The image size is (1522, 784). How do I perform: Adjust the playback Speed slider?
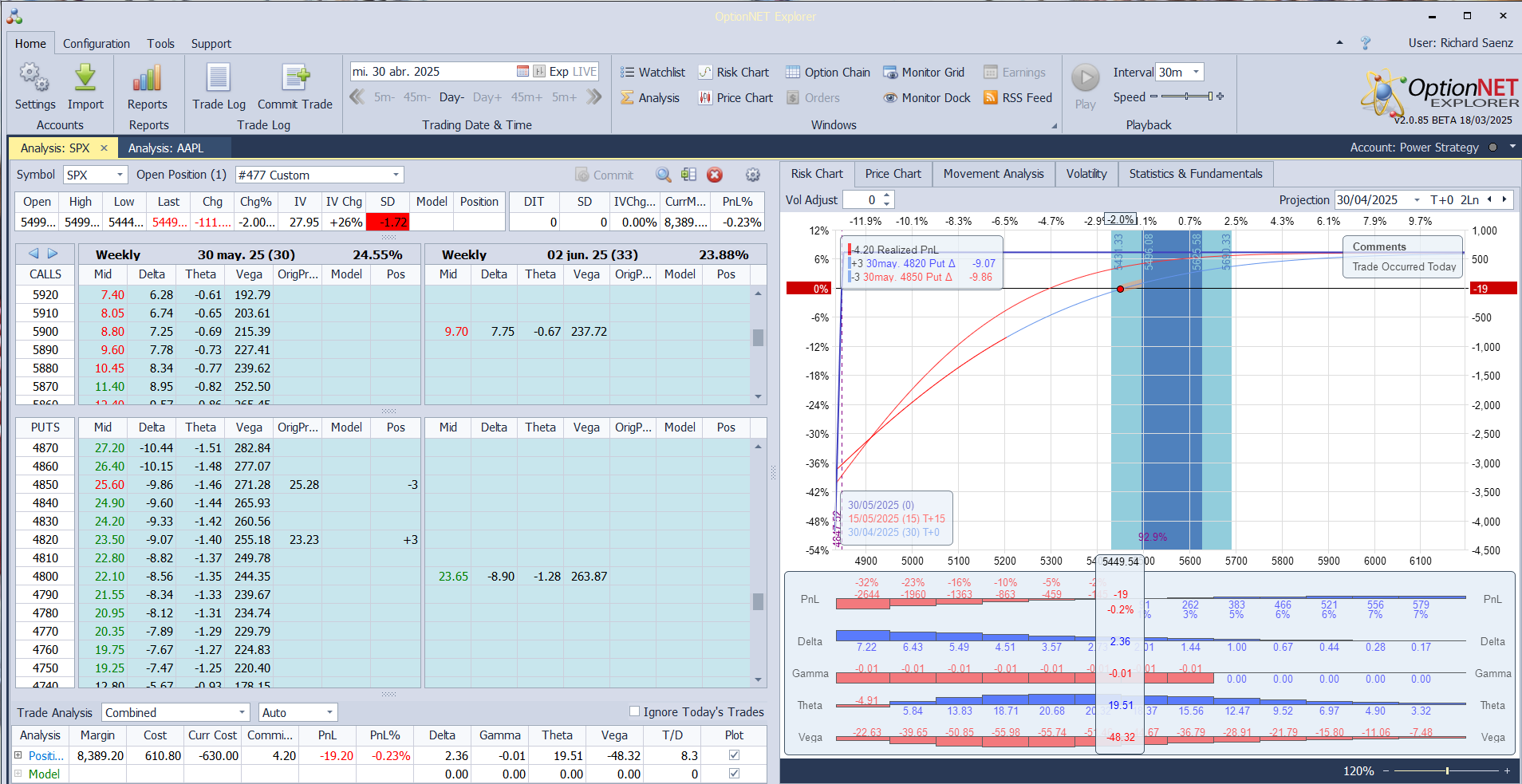point(1187,97)
